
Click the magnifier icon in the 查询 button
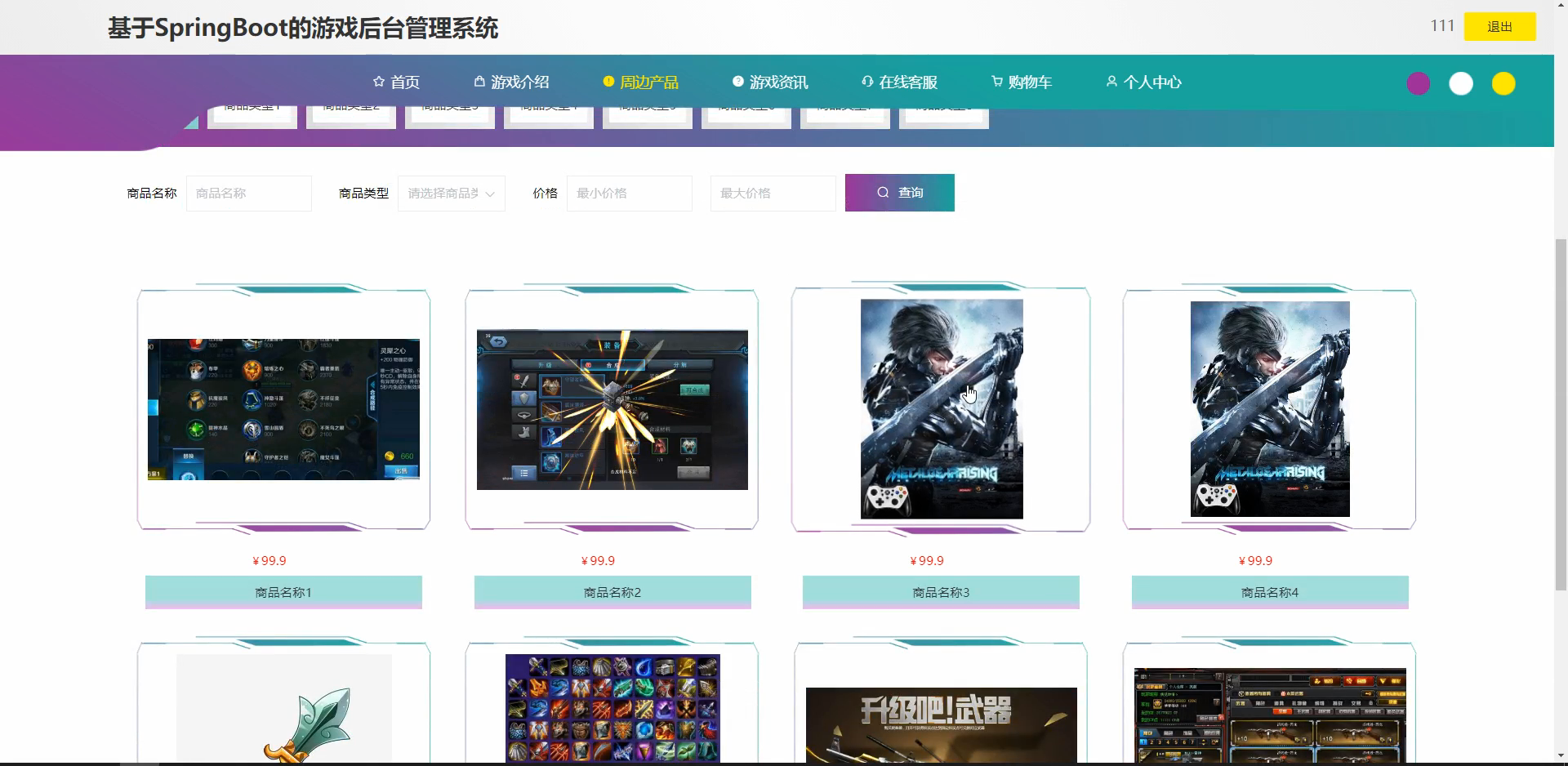[x=883, y=193]
